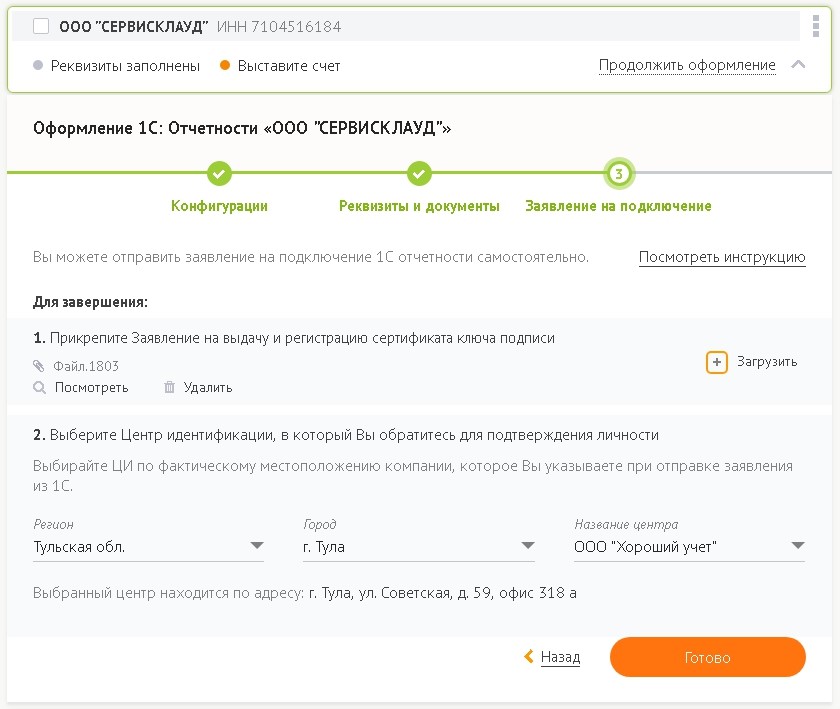
Task: Click the ИНН 7104516184 text
Action: click(279, 26)
